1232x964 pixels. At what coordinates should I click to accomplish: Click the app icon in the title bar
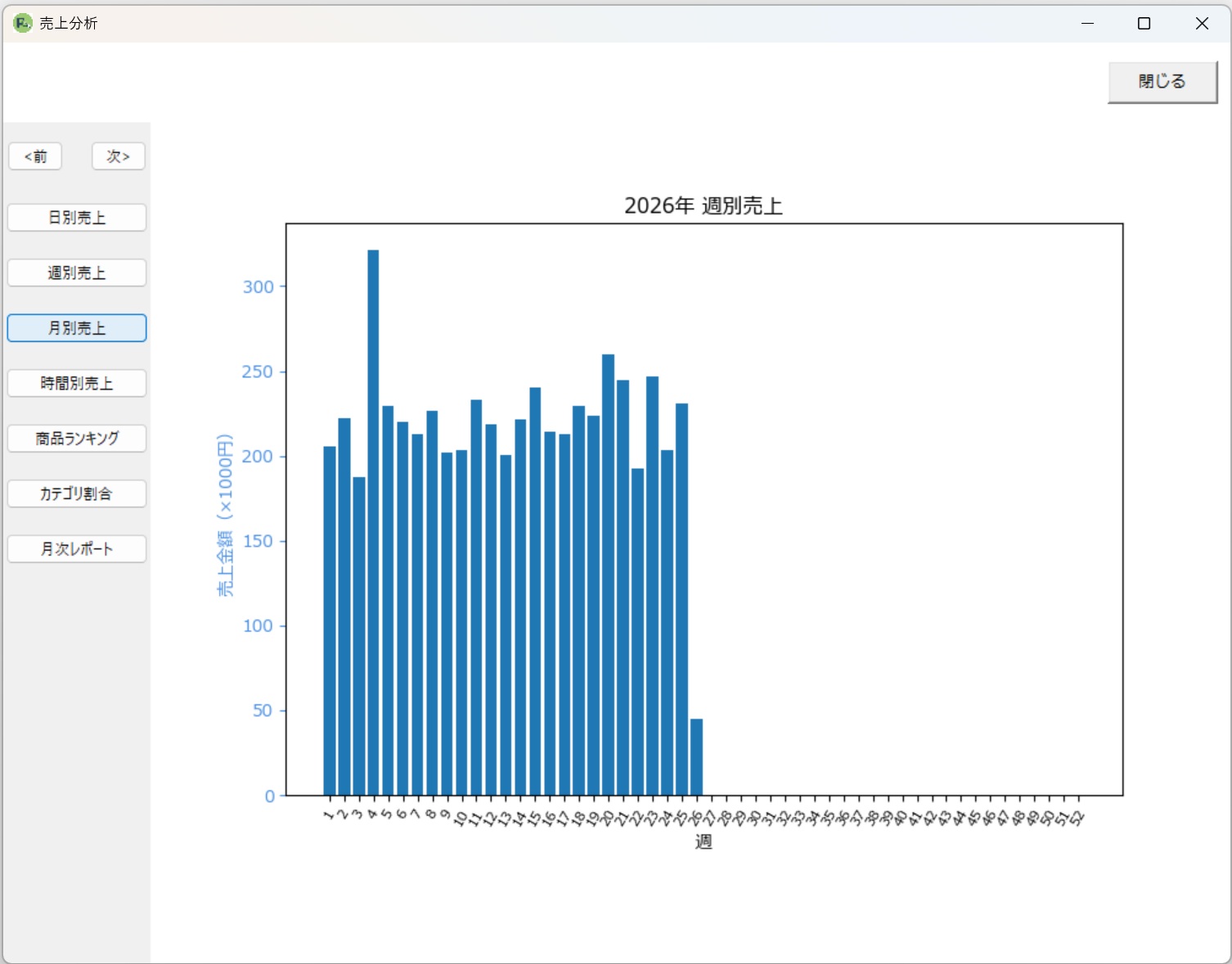tap(22, 23)
